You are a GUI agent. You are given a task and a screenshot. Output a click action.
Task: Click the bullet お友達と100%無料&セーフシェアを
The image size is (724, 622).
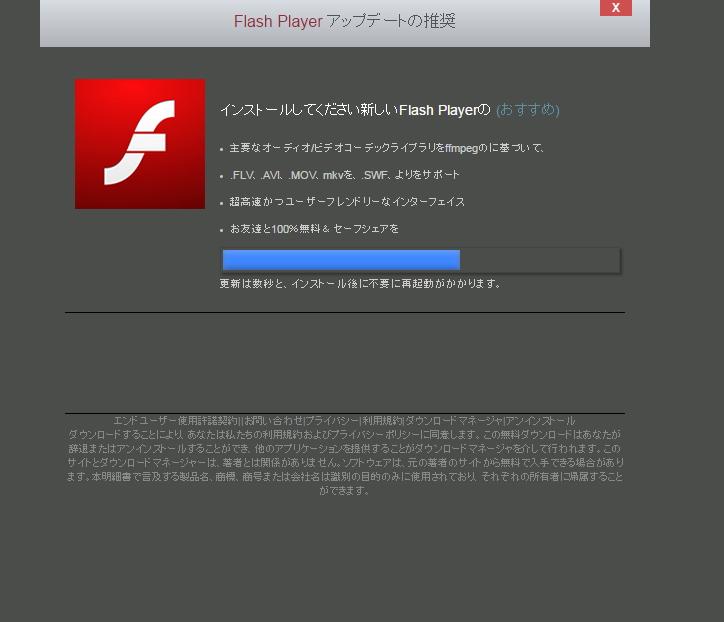tap(314, 229)
